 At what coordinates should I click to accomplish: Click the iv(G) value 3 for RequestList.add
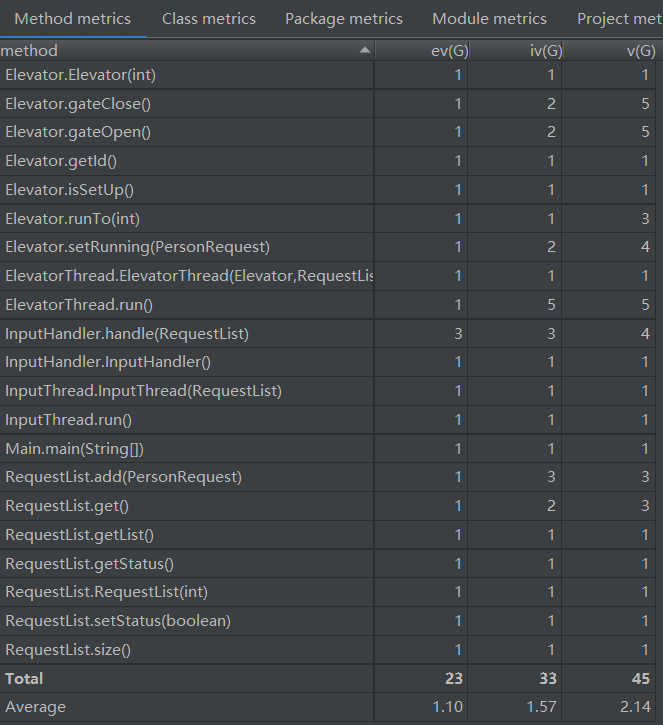tap(551, 477)
